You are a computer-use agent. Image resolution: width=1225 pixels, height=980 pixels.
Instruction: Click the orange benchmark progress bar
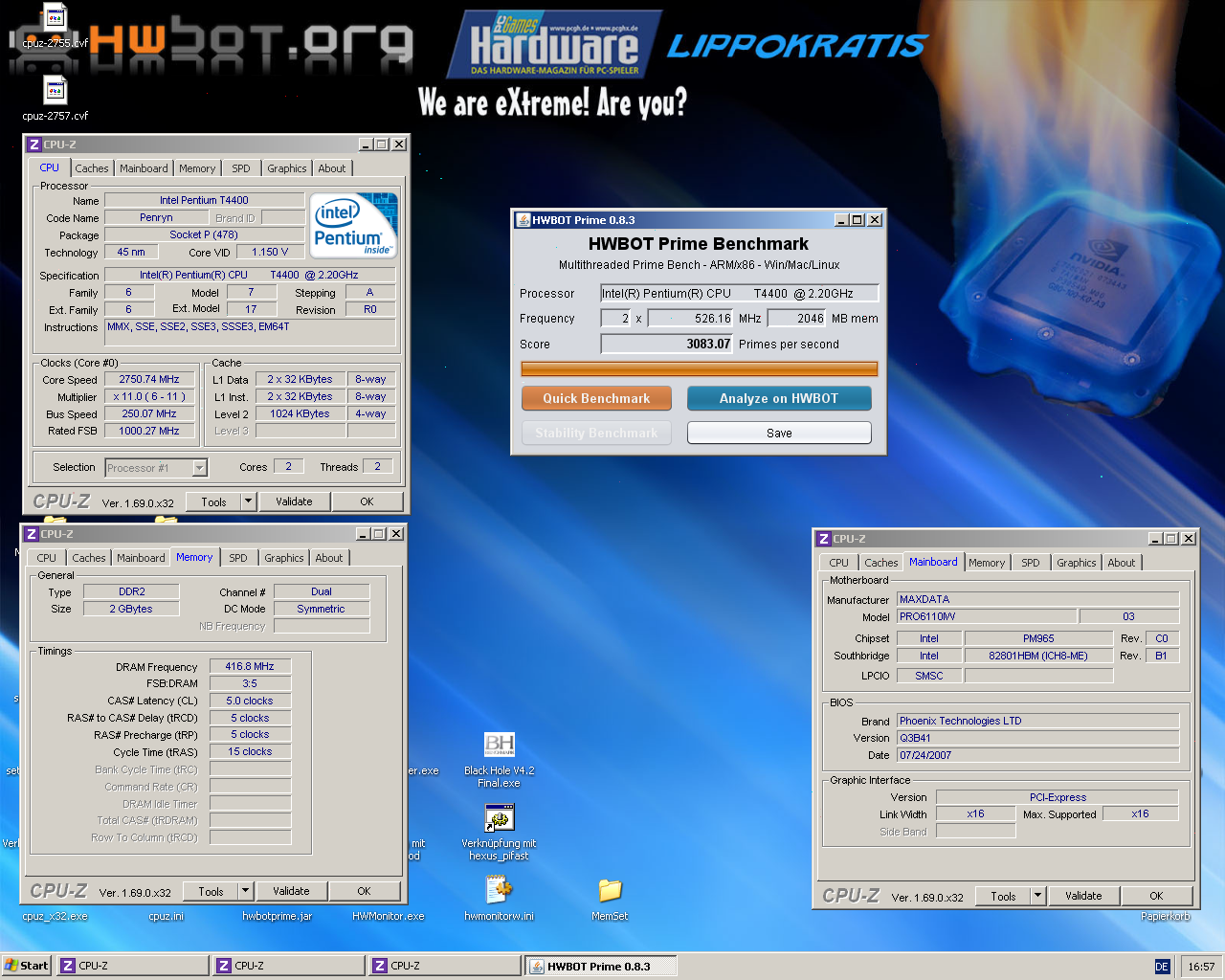[x=699, y=368]
